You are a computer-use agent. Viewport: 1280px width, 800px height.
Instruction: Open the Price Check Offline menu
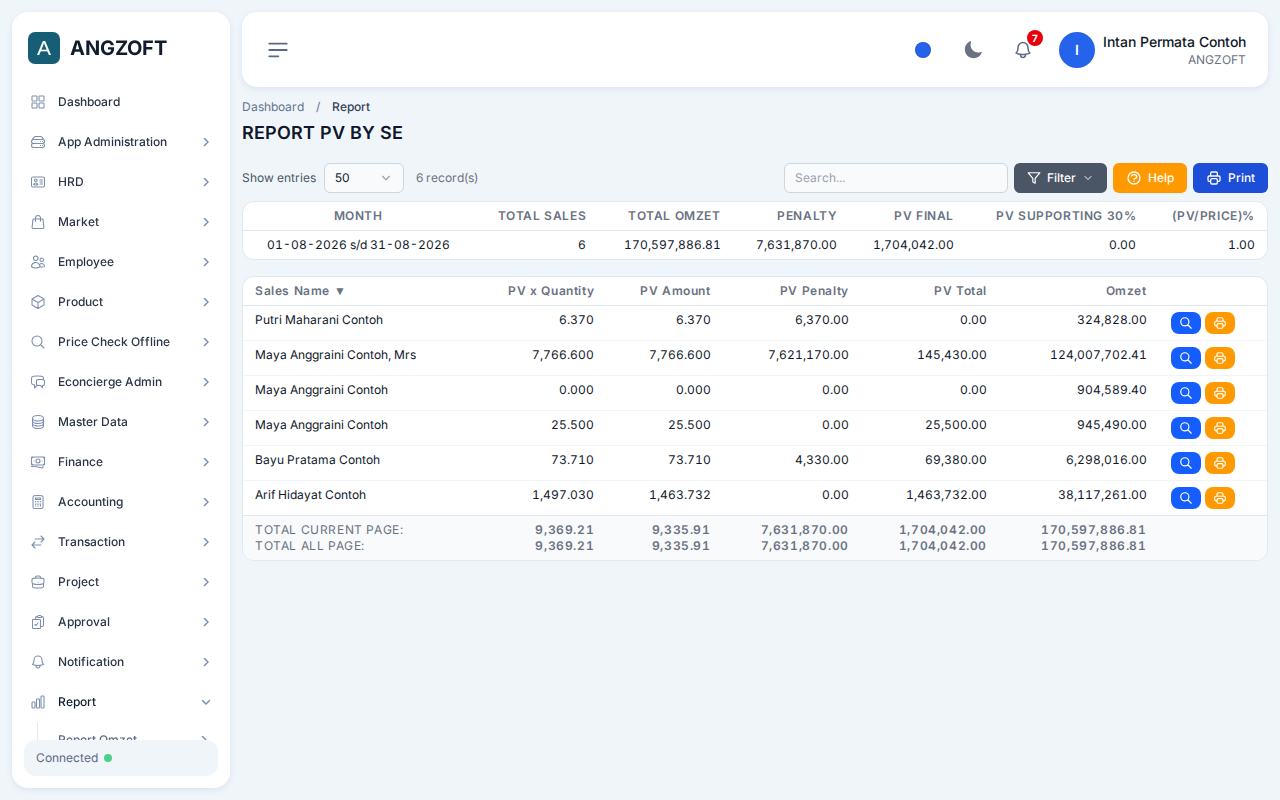coord(121,342)
